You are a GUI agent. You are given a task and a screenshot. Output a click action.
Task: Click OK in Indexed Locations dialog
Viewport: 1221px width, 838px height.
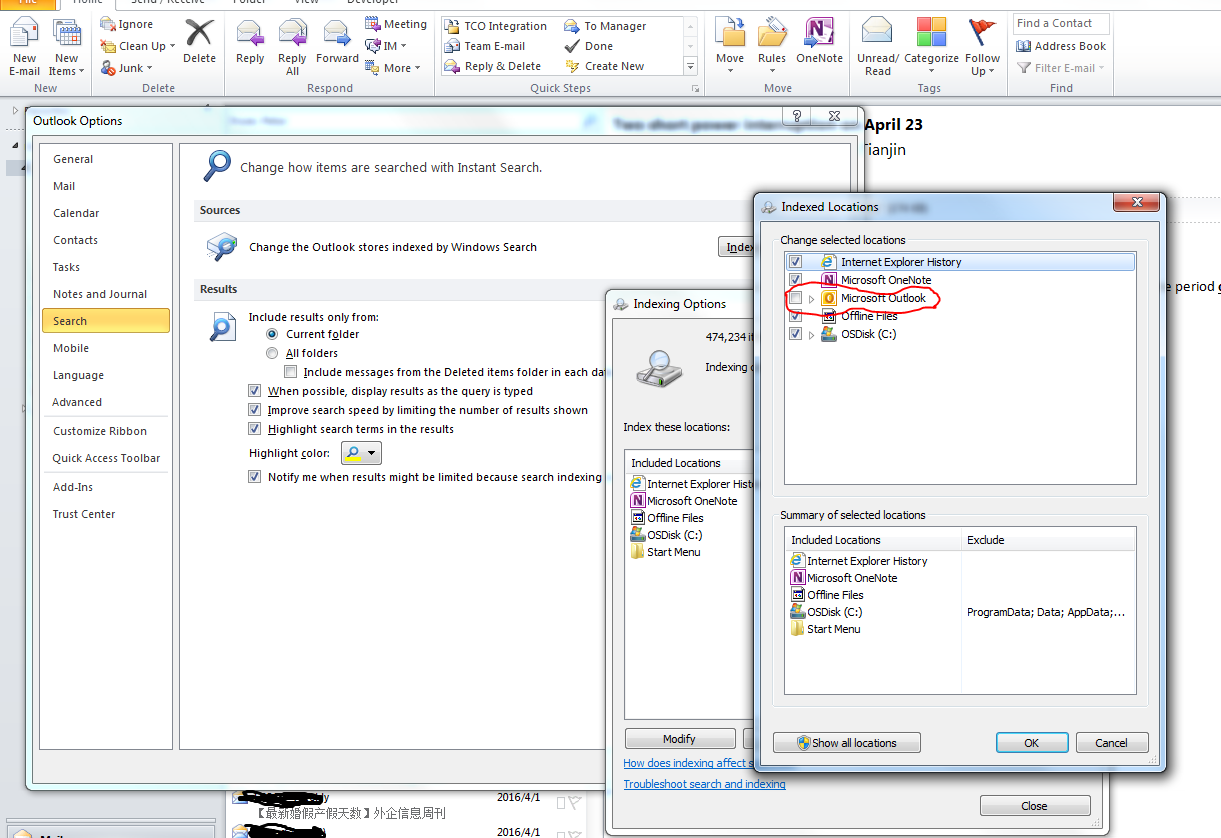pos(1031,743)
